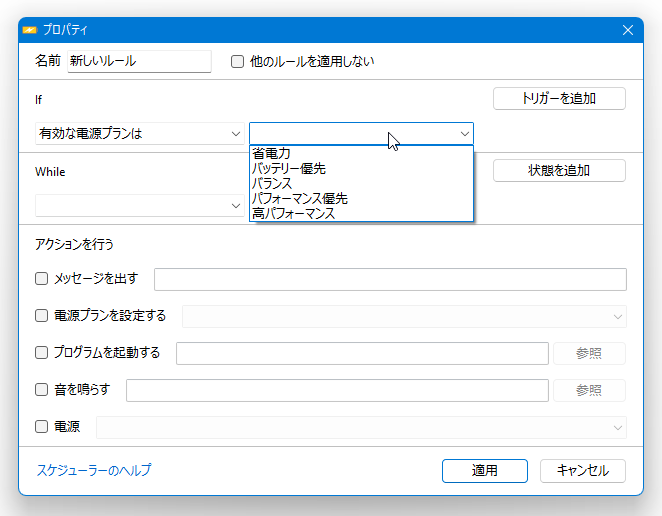
Task: Expand the 有効な電源プランは trigger dropdown
Action: click(140, 134)
